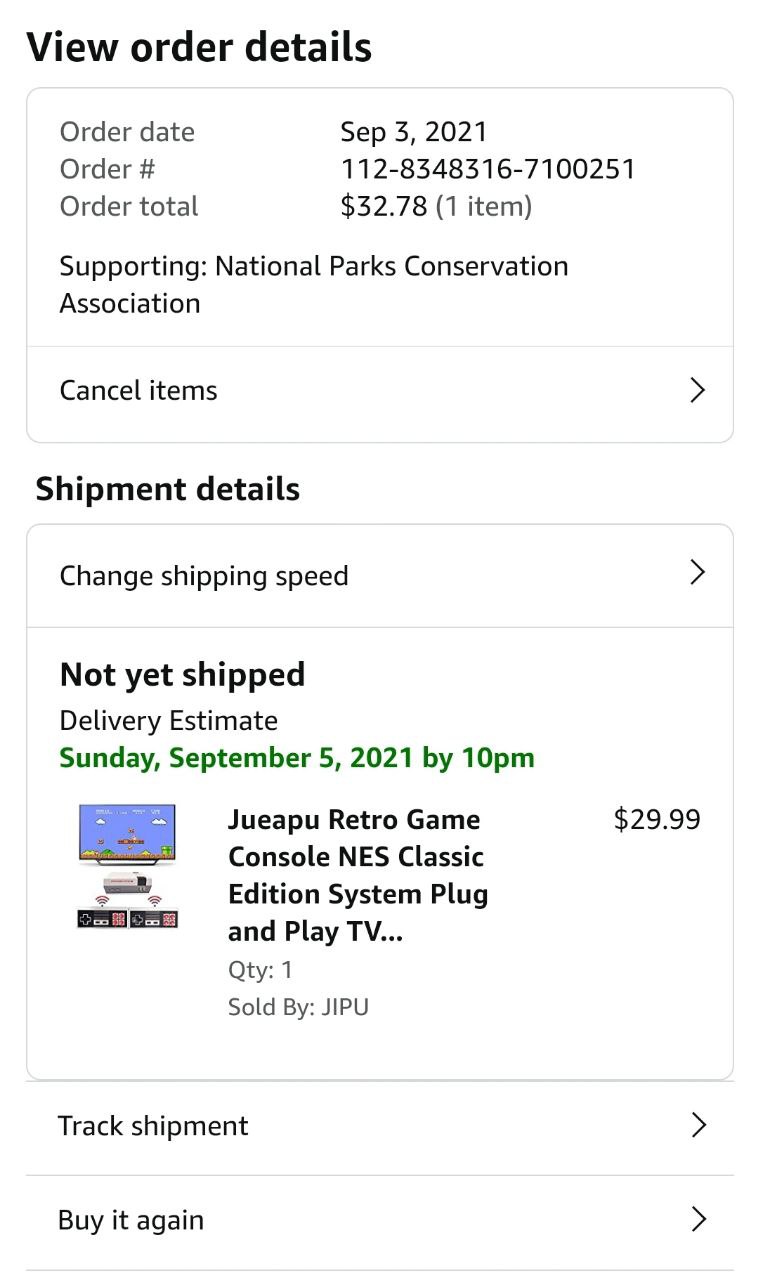
Task: Click the $29.99 item price
Action: pos(656,820)
